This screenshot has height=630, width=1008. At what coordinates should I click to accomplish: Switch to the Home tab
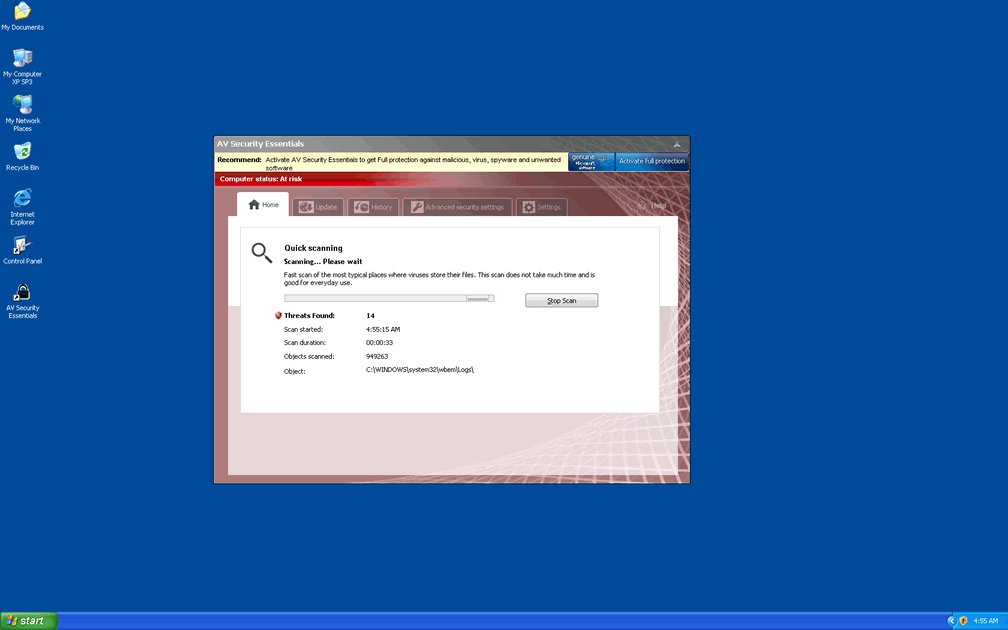point(263,205)
